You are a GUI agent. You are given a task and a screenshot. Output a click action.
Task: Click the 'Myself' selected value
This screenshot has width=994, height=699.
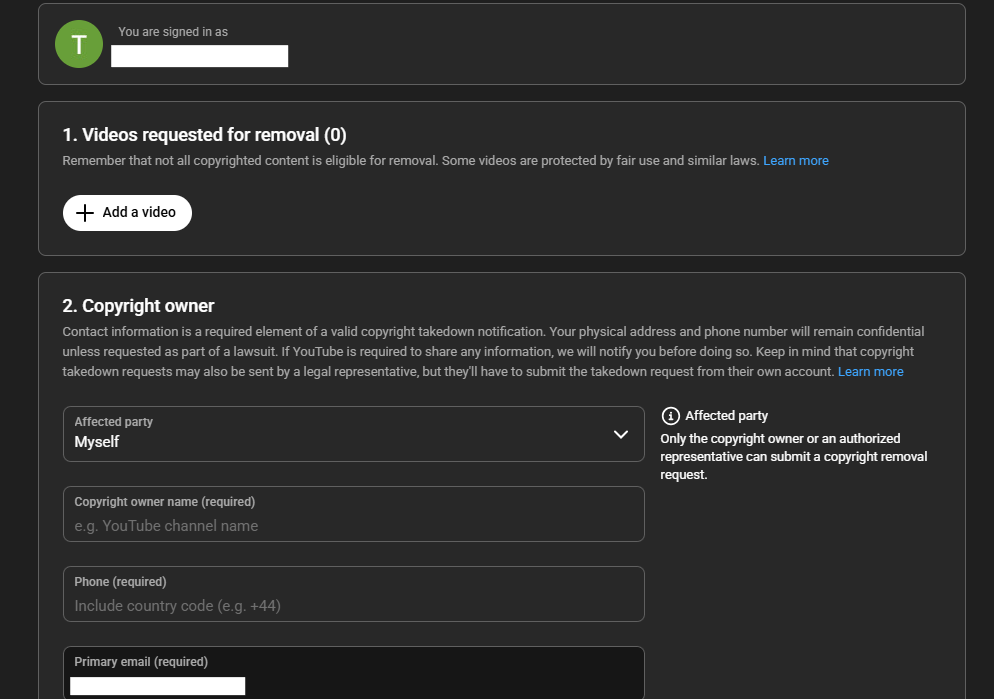pos(97,442)
